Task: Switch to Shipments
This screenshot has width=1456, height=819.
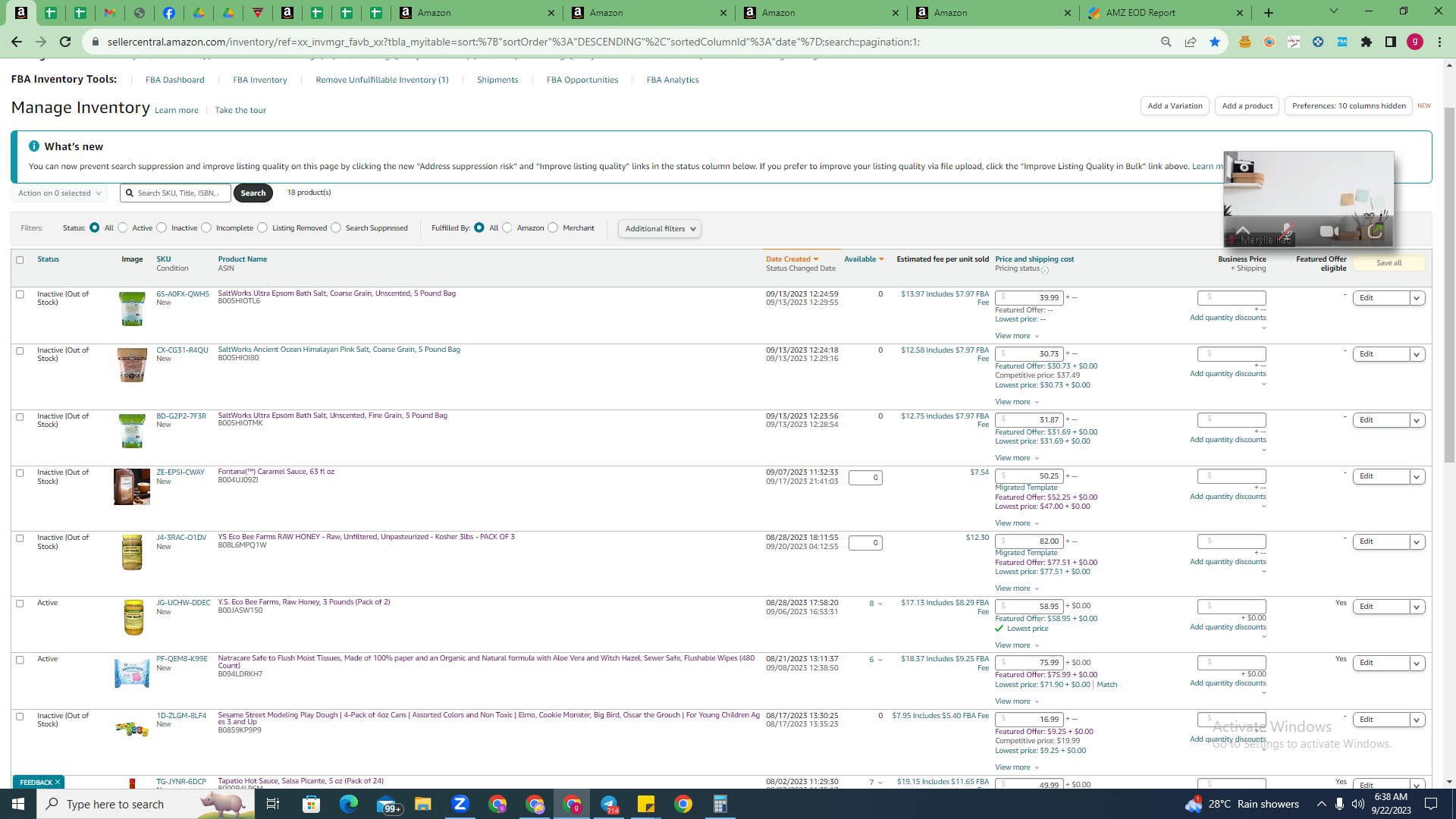Action: pyautogui.click(x=497, y=80)
